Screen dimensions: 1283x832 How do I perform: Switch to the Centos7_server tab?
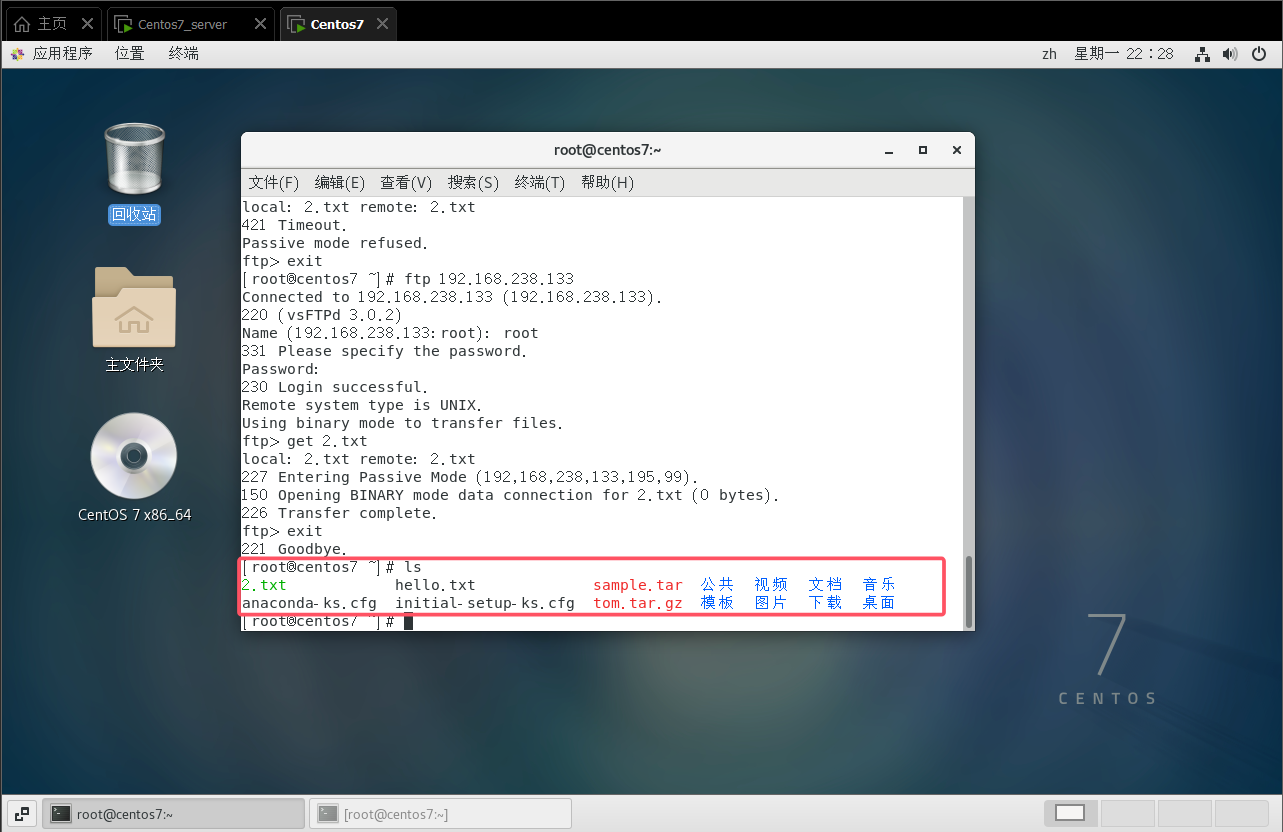tap(189, 24)
